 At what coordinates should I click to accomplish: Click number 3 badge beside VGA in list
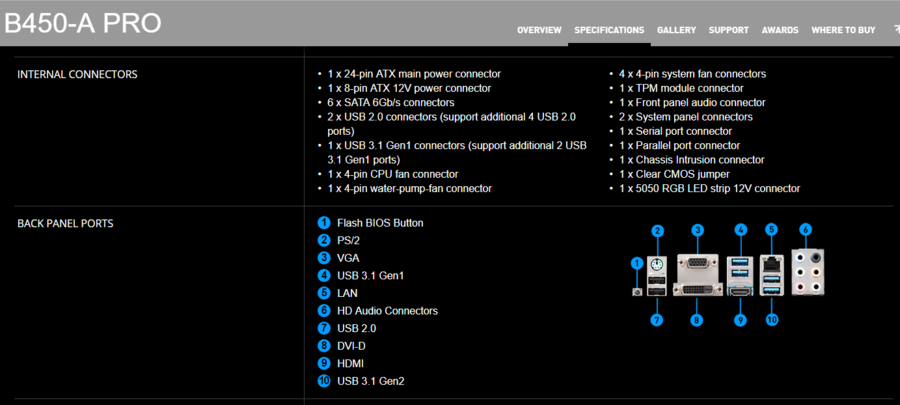324,258
